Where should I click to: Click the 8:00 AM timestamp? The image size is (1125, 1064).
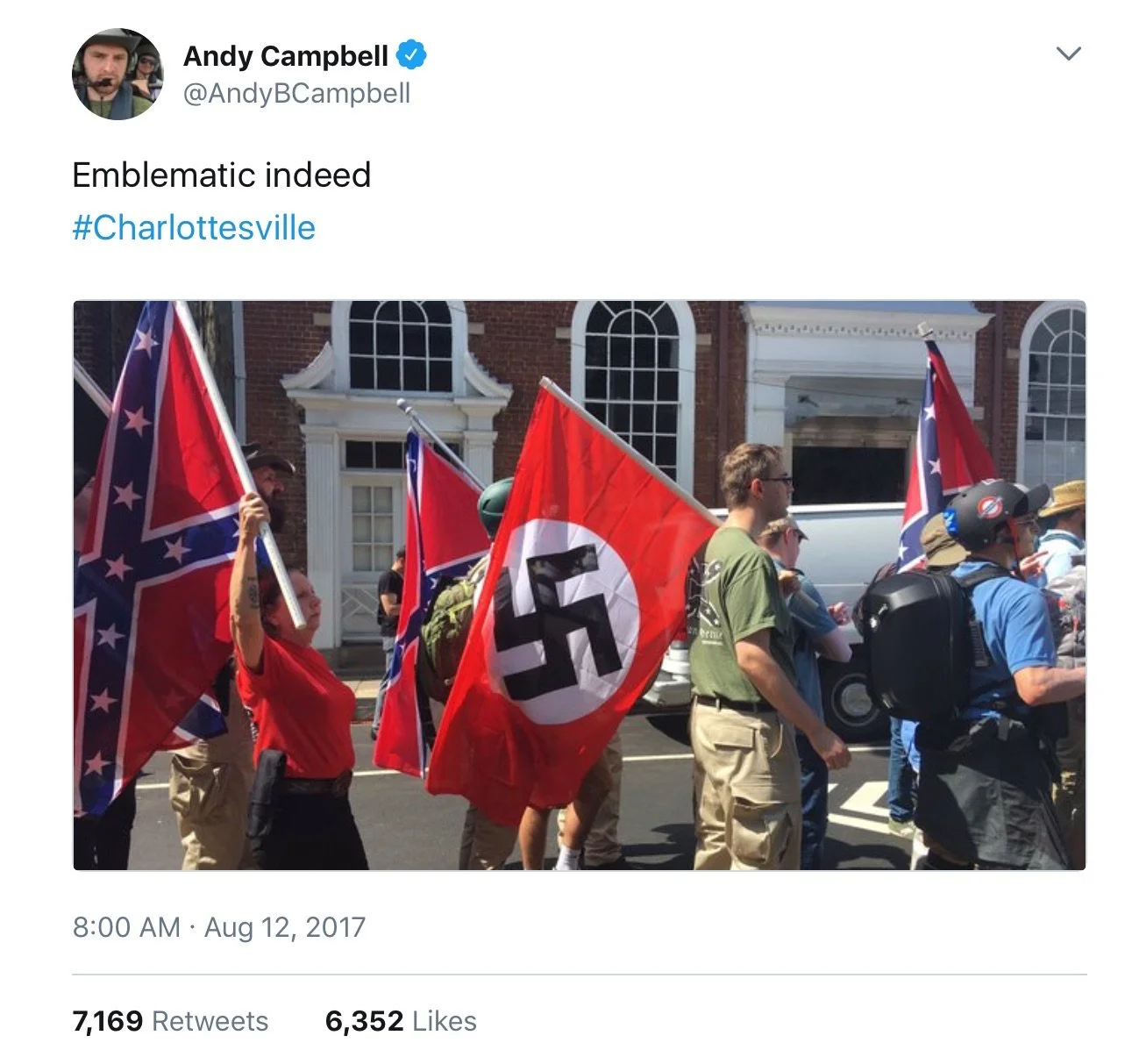(126, 927)
